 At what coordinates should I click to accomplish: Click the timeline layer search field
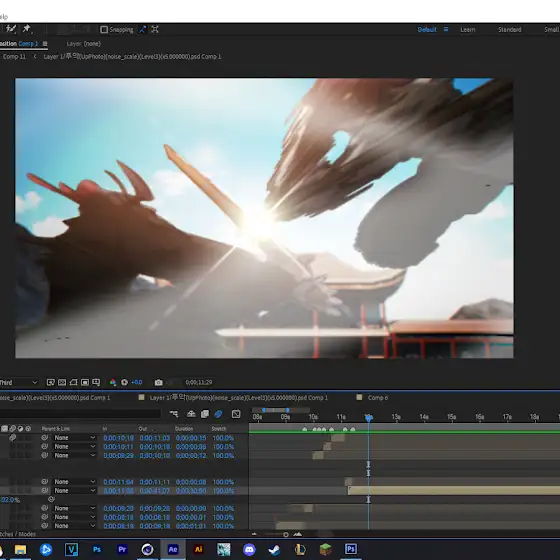tap(80, 414)
